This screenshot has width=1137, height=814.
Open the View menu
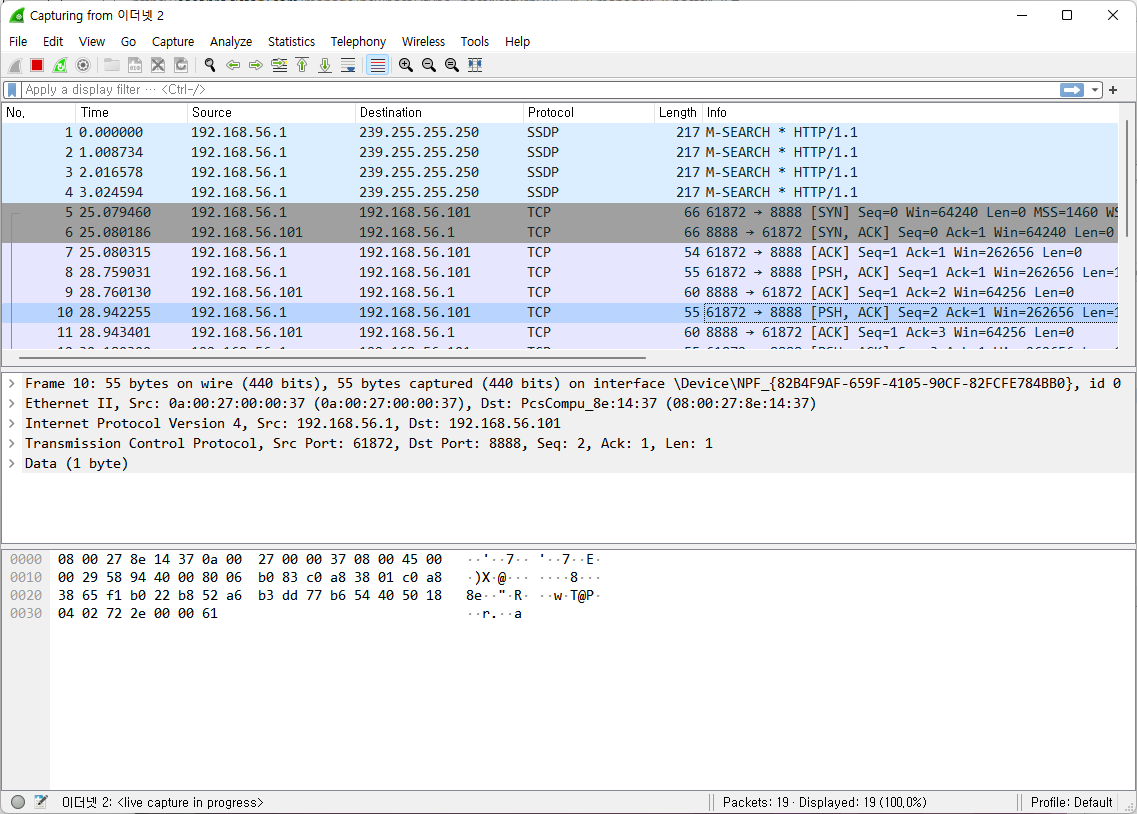(x=92, y=41)
